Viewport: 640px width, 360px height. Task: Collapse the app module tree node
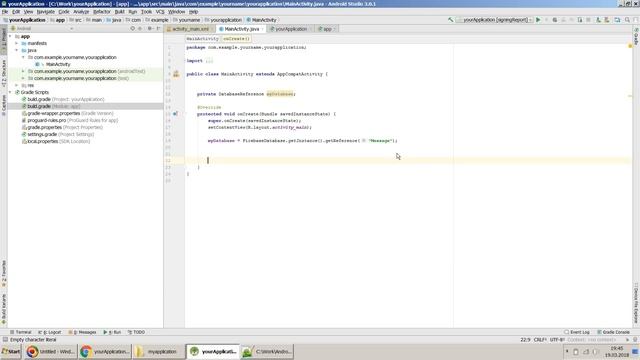point(11,36)
